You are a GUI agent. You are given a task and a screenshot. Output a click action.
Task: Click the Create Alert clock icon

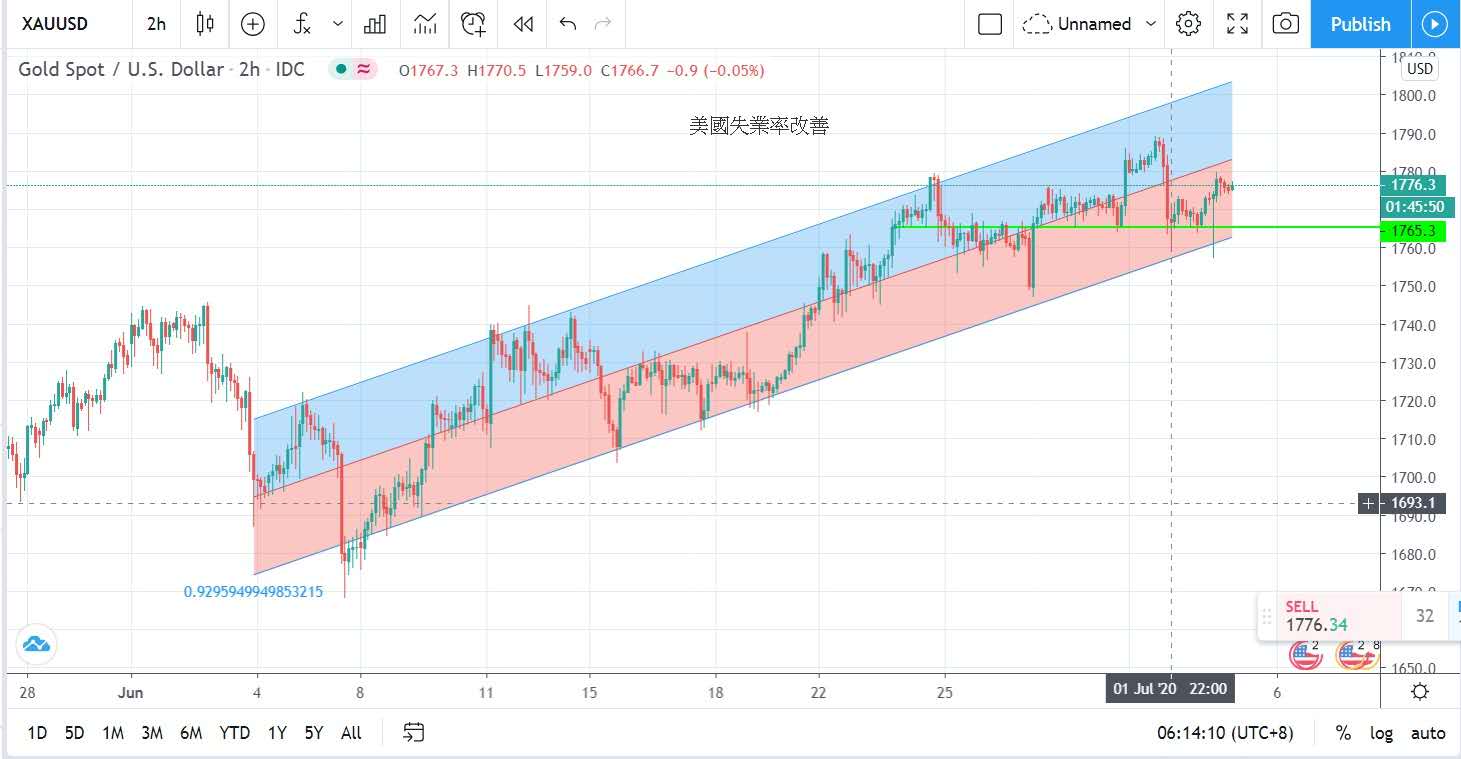tap(473, 24)
